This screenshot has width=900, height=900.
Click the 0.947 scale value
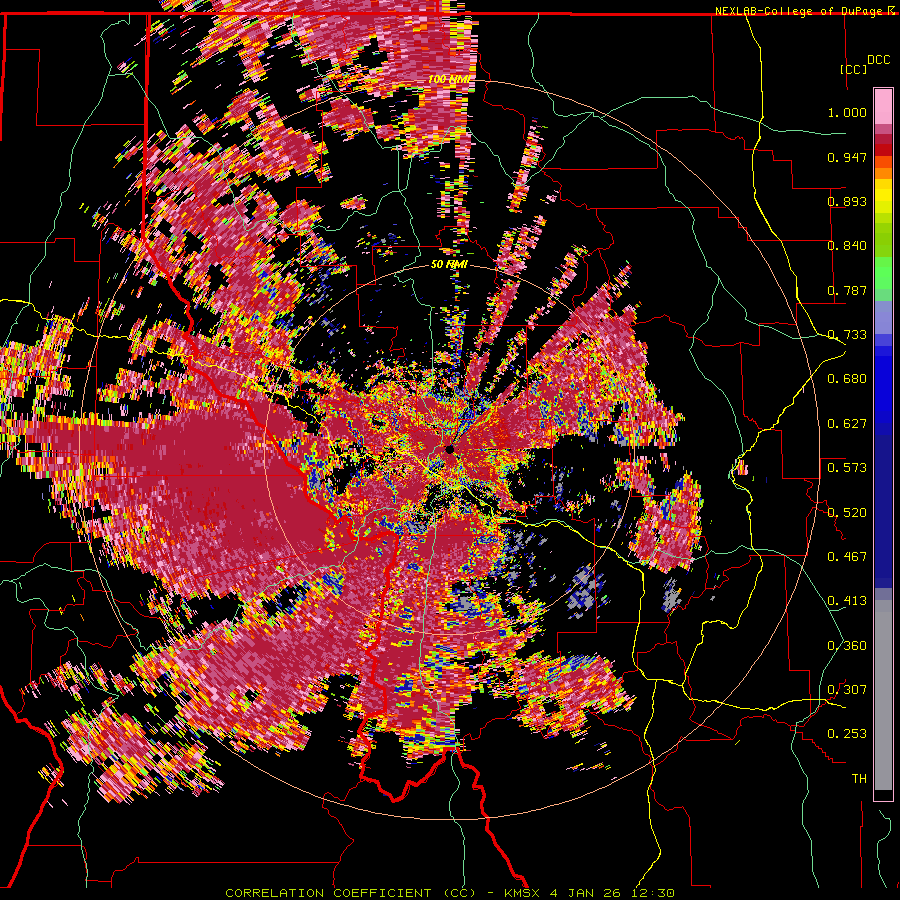point(847,157)
